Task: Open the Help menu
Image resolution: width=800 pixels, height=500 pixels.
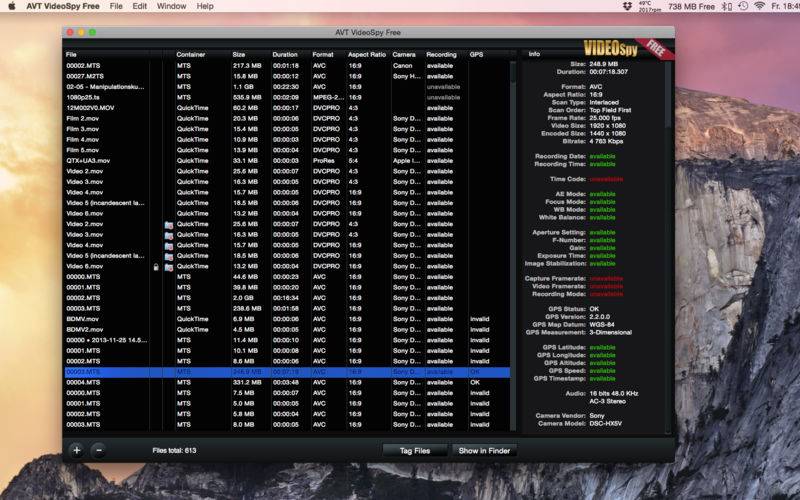Action: pos(205,6)
